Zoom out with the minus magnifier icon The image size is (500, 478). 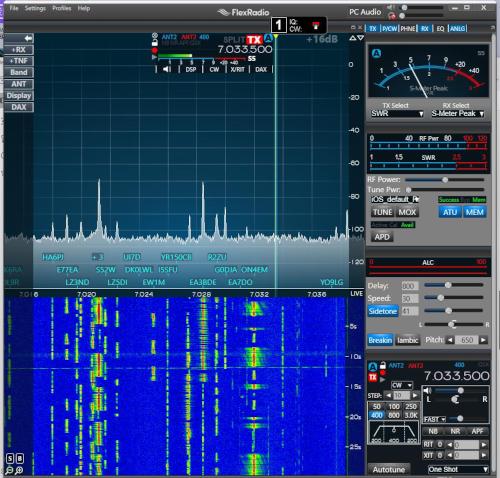[x=10, y=471]
